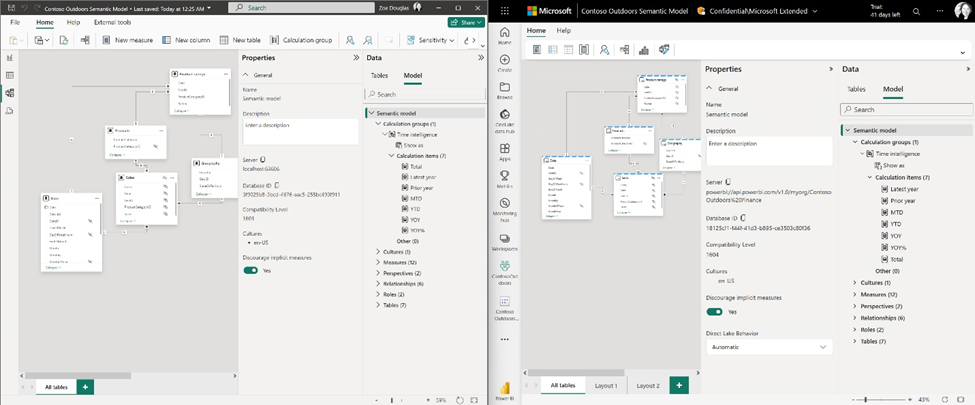Switch to Tables tab in web Data pane

pos(856,89)
